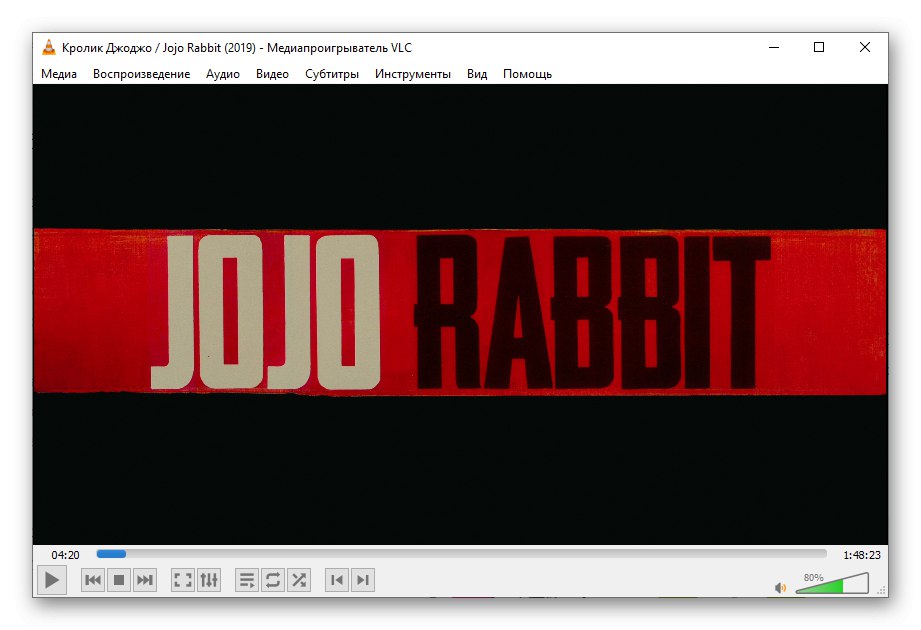The width and height of the screenshot is (921, 630).
Task: Go to previous chapter button
Action: coord(337,580)
